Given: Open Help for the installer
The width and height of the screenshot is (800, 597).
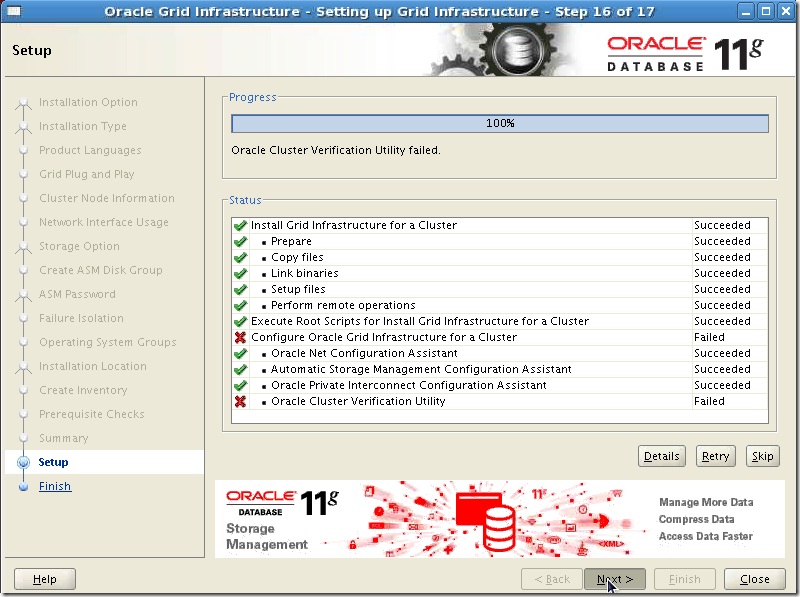Looking at the screenshot, I should click(x=45, y=579).
